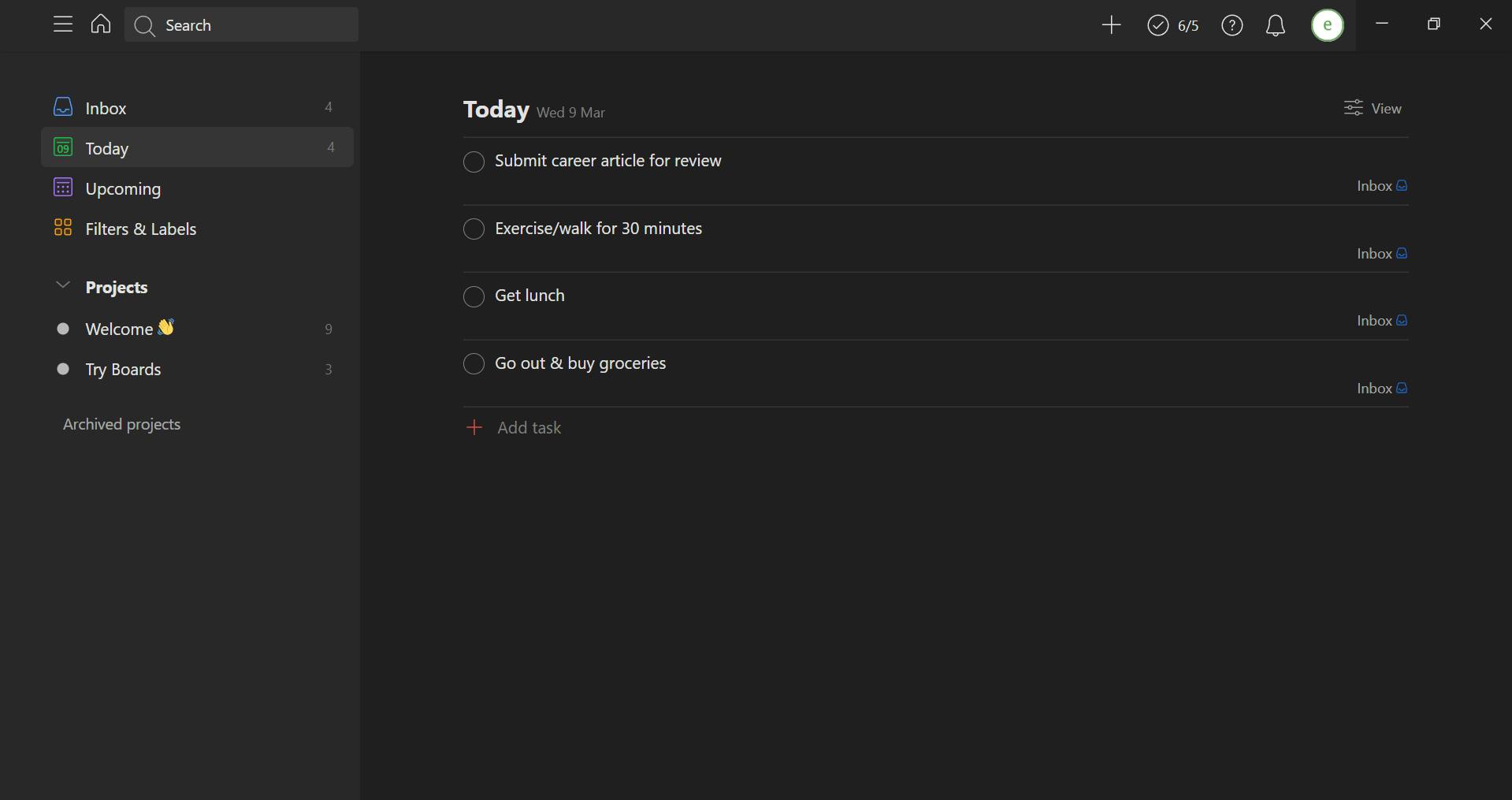Screen dimensions: 1512x800
Task: Click Inbox link on Get lunch task
Action: pos(1382,321)
